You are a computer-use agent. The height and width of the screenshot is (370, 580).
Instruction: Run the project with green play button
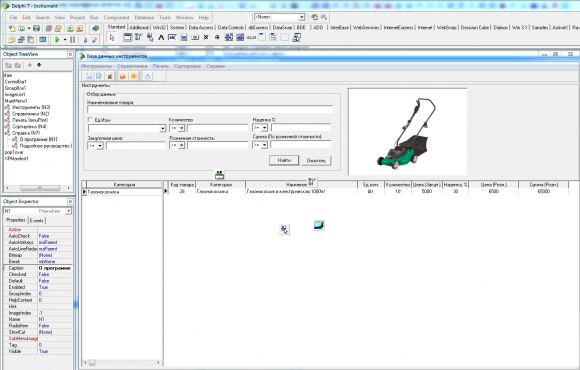click(x=57, y=39)
